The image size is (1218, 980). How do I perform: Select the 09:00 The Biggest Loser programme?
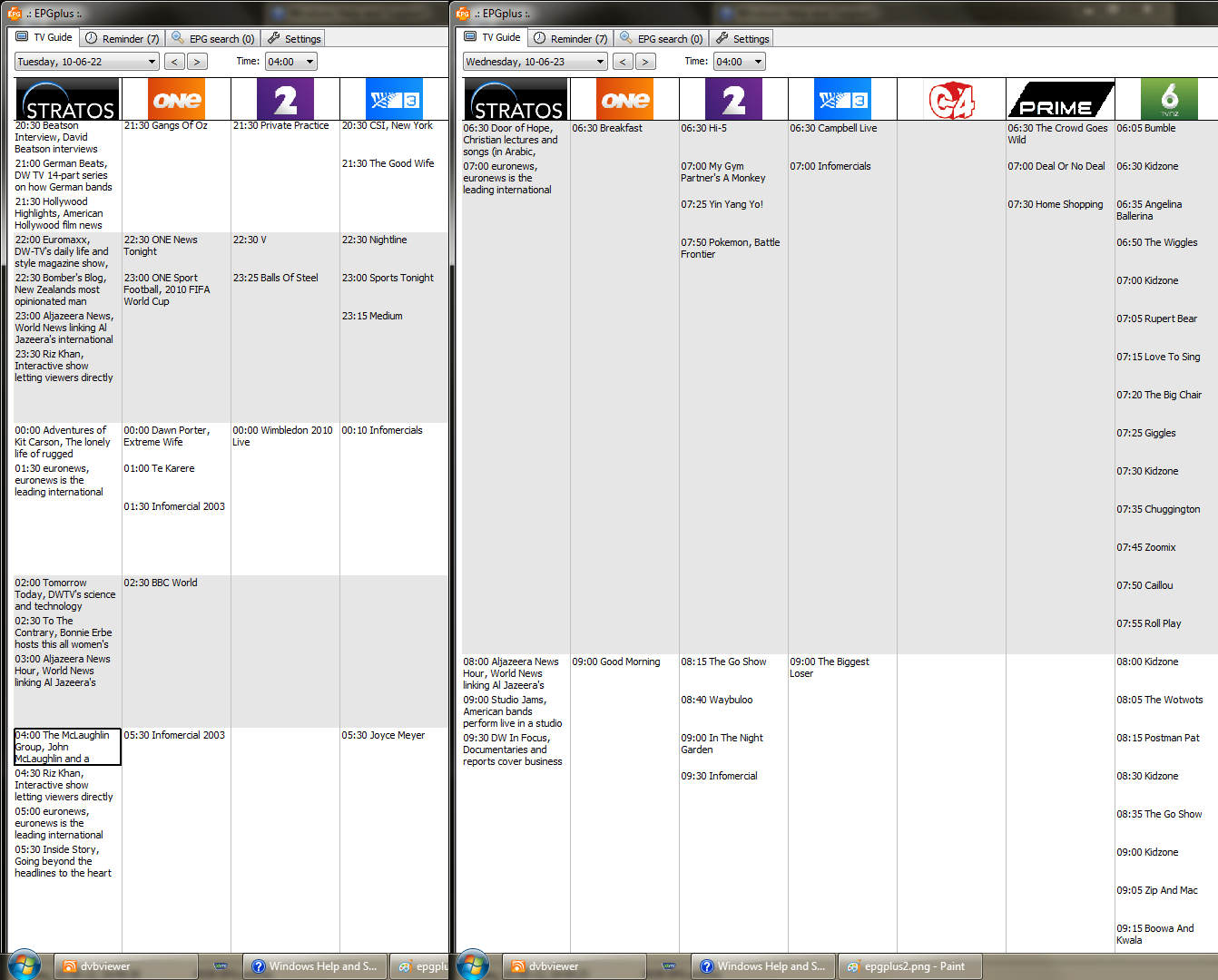[830, 668]
